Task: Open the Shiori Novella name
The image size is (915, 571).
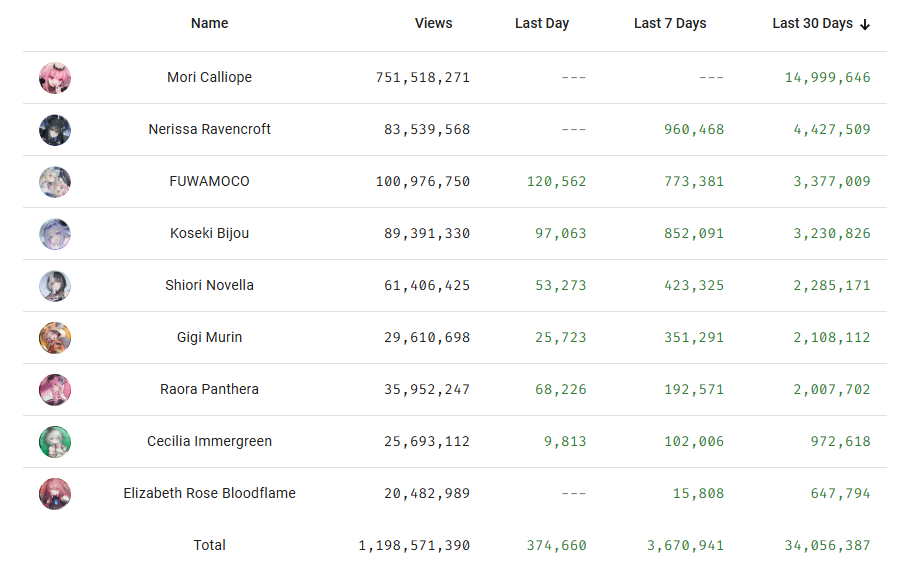Action: pyautogui.click(x=209, y=285)
